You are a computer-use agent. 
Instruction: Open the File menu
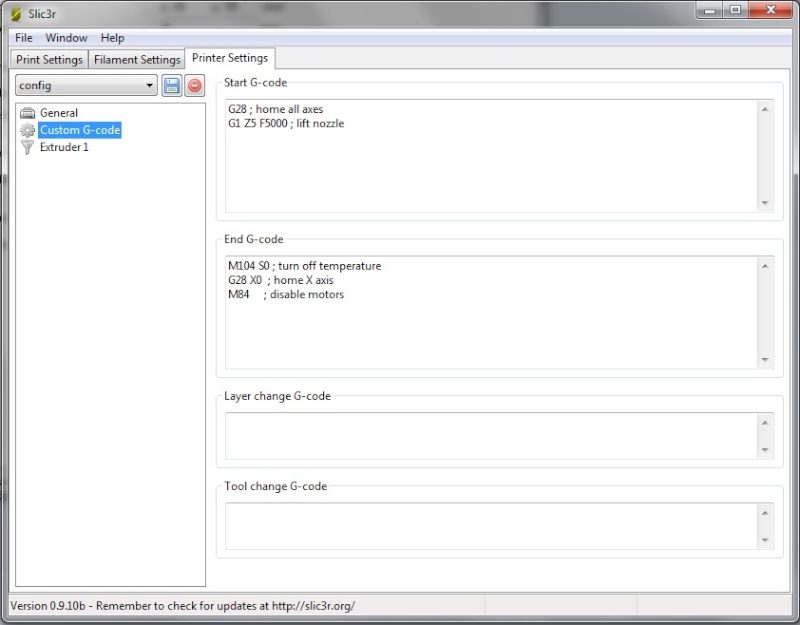(23, 38)
